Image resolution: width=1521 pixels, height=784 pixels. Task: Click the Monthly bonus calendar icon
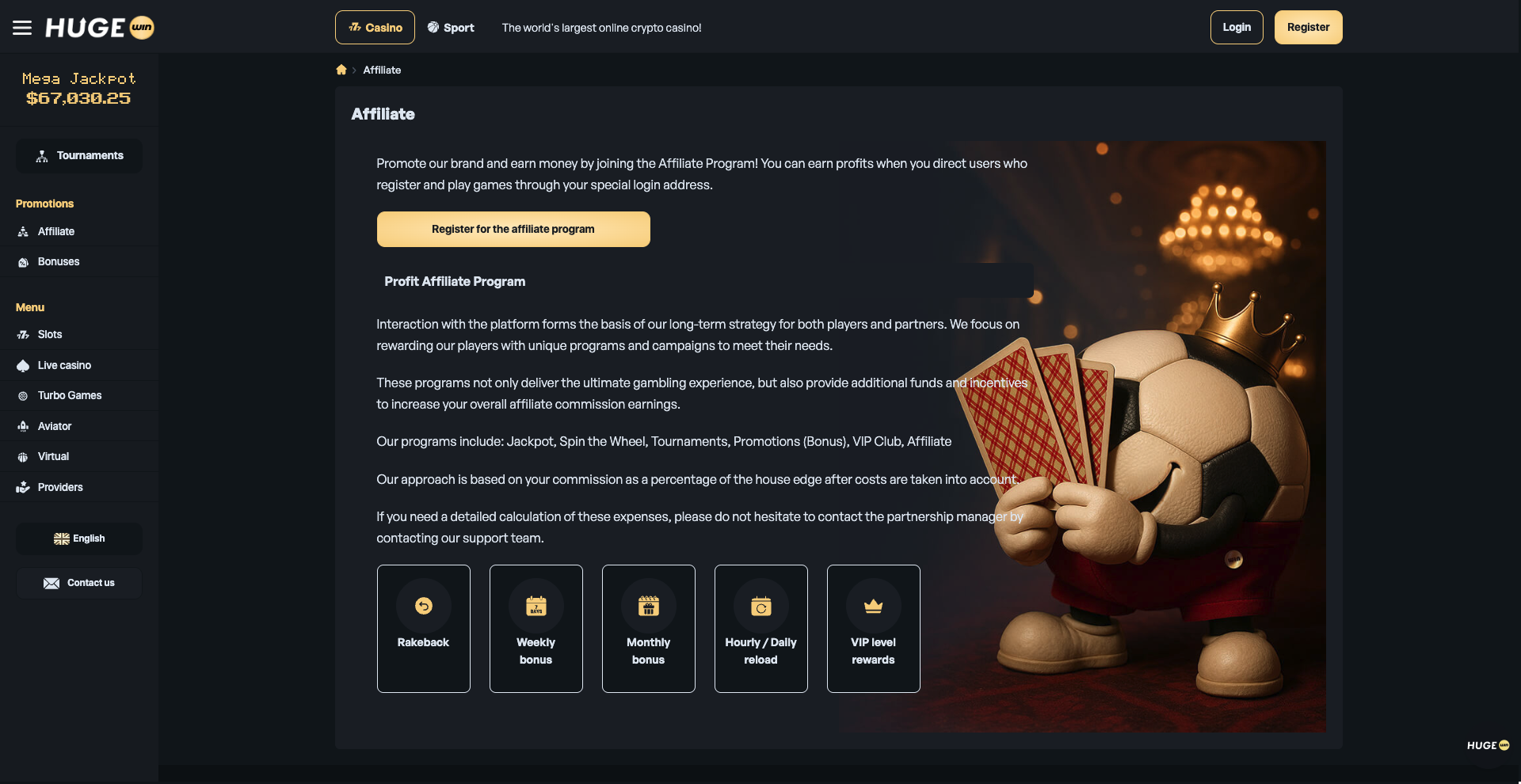tap(649, 606)
